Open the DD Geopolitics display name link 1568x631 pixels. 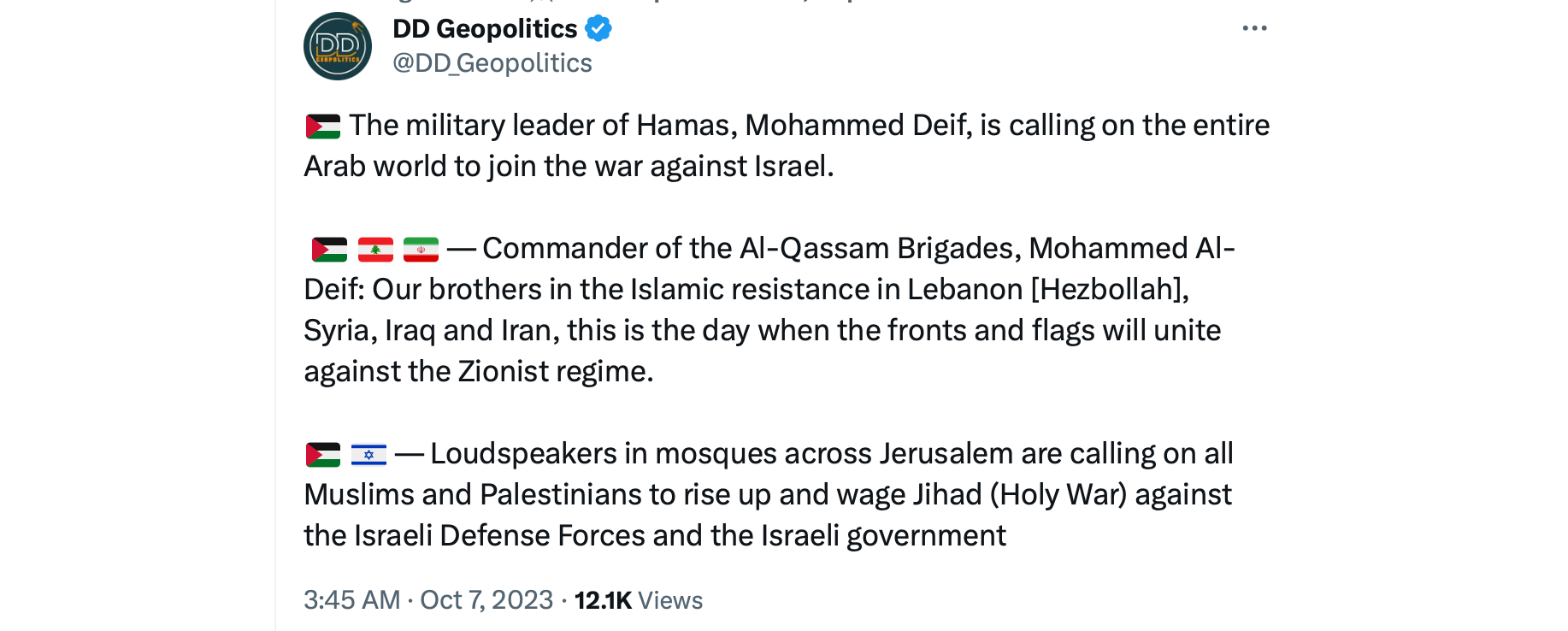[485, 28]
